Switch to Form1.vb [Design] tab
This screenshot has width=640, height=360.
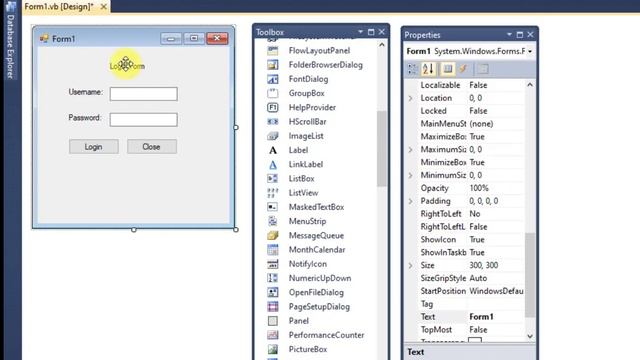59,7
